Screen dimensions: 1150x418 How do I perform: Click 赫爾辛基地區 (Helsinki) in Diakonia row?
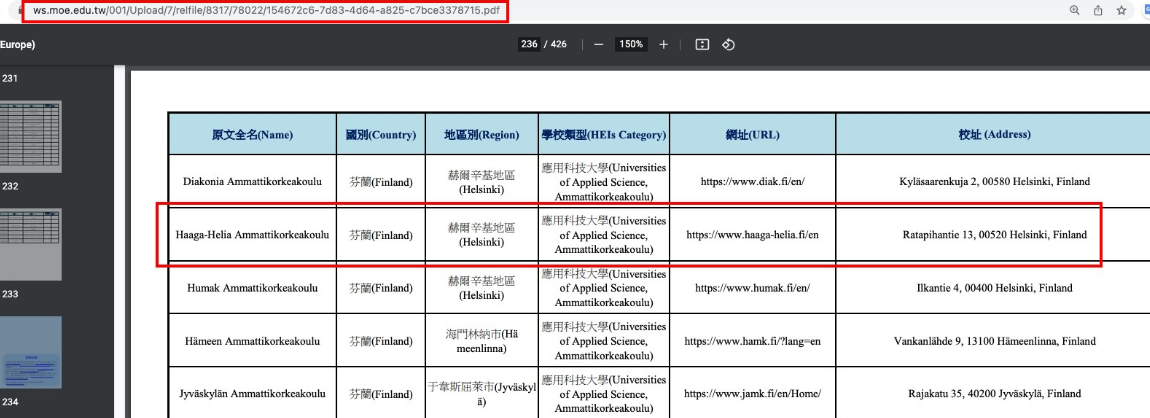[482, 182]
